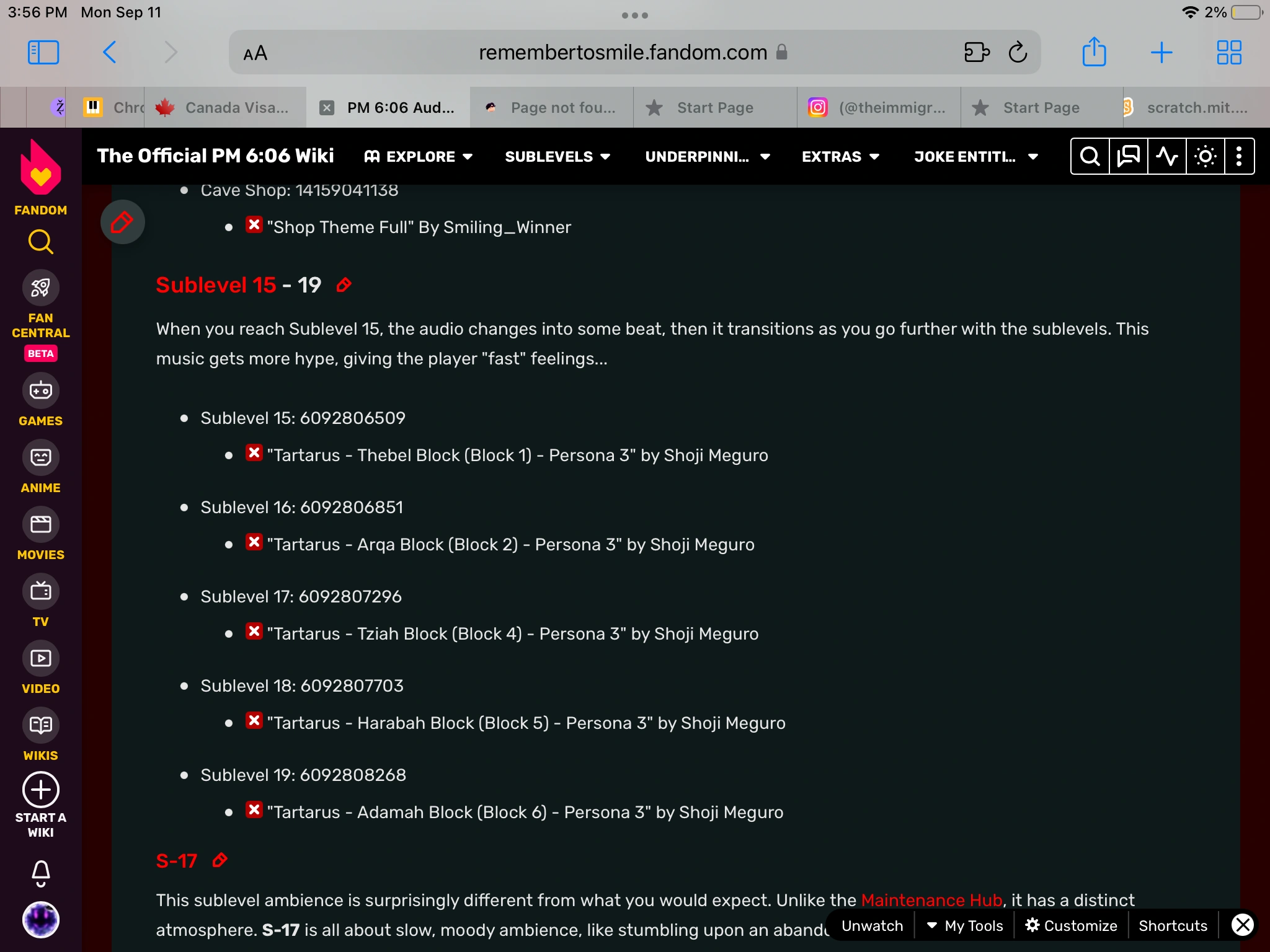Click the floating pencil edit page button

(x=122, y=222)
